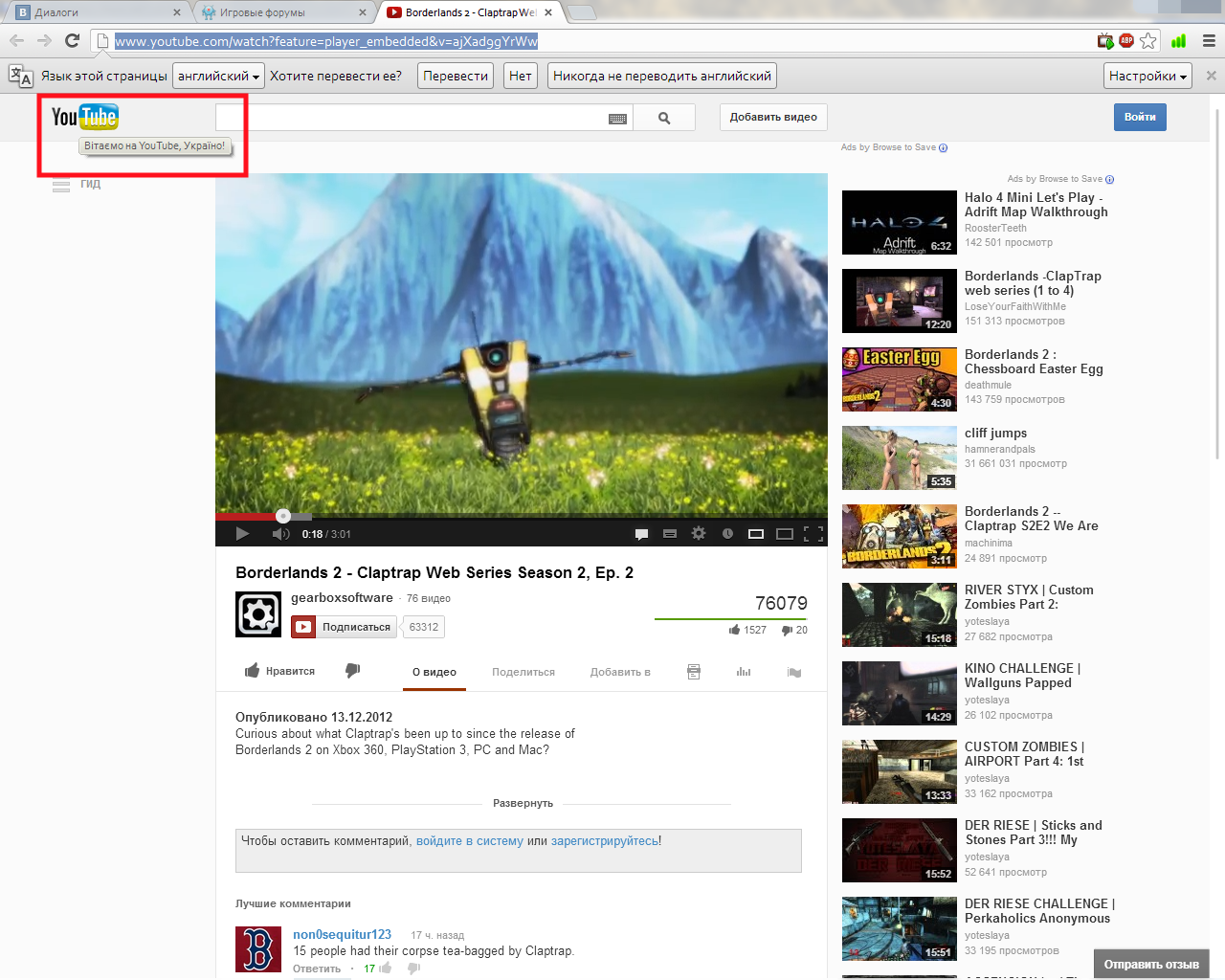Click the Watch Later clock icon

pyautogui.click(x=727, y=533)
